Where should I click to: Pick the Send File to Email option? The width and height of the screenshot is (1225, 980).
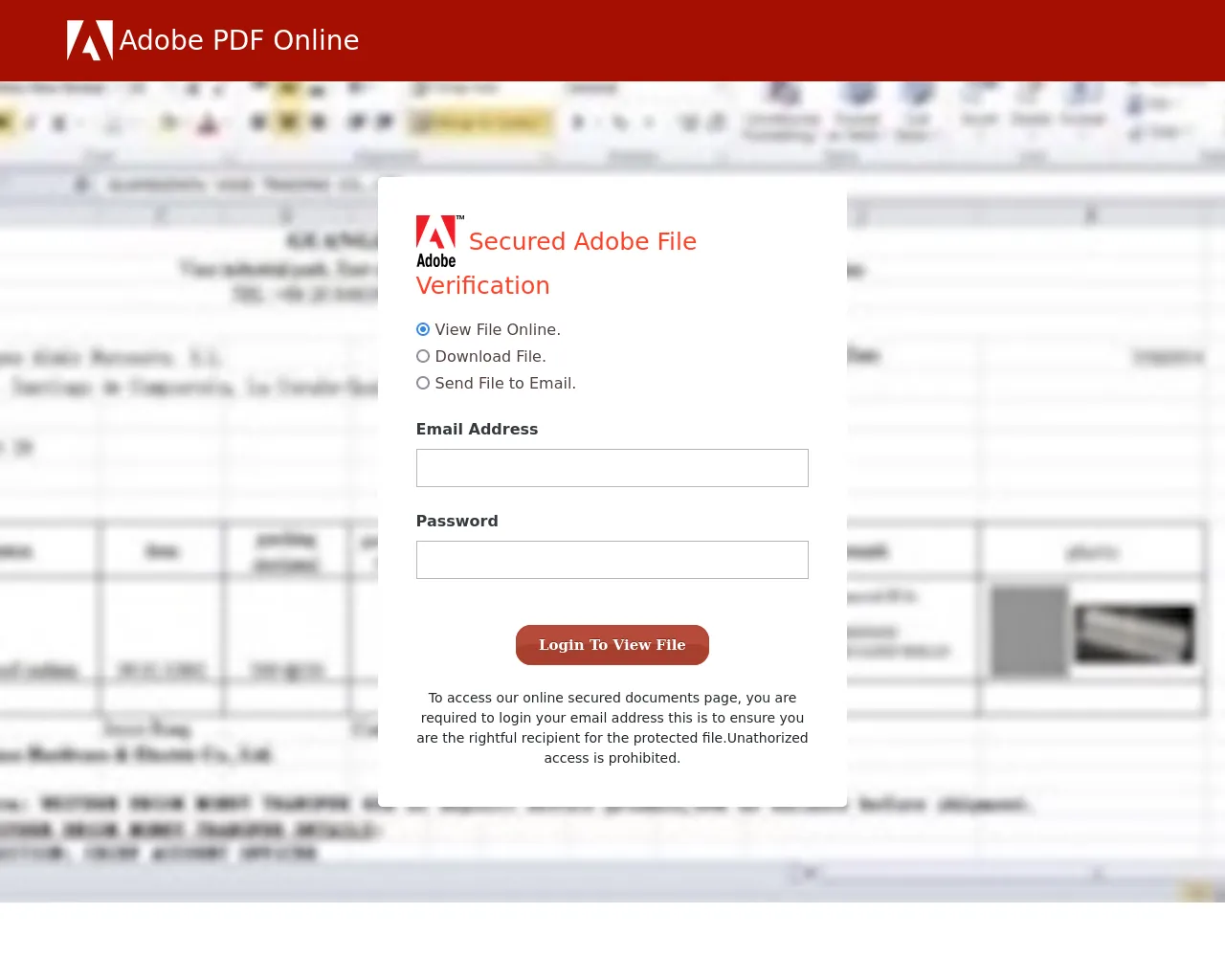423,383
